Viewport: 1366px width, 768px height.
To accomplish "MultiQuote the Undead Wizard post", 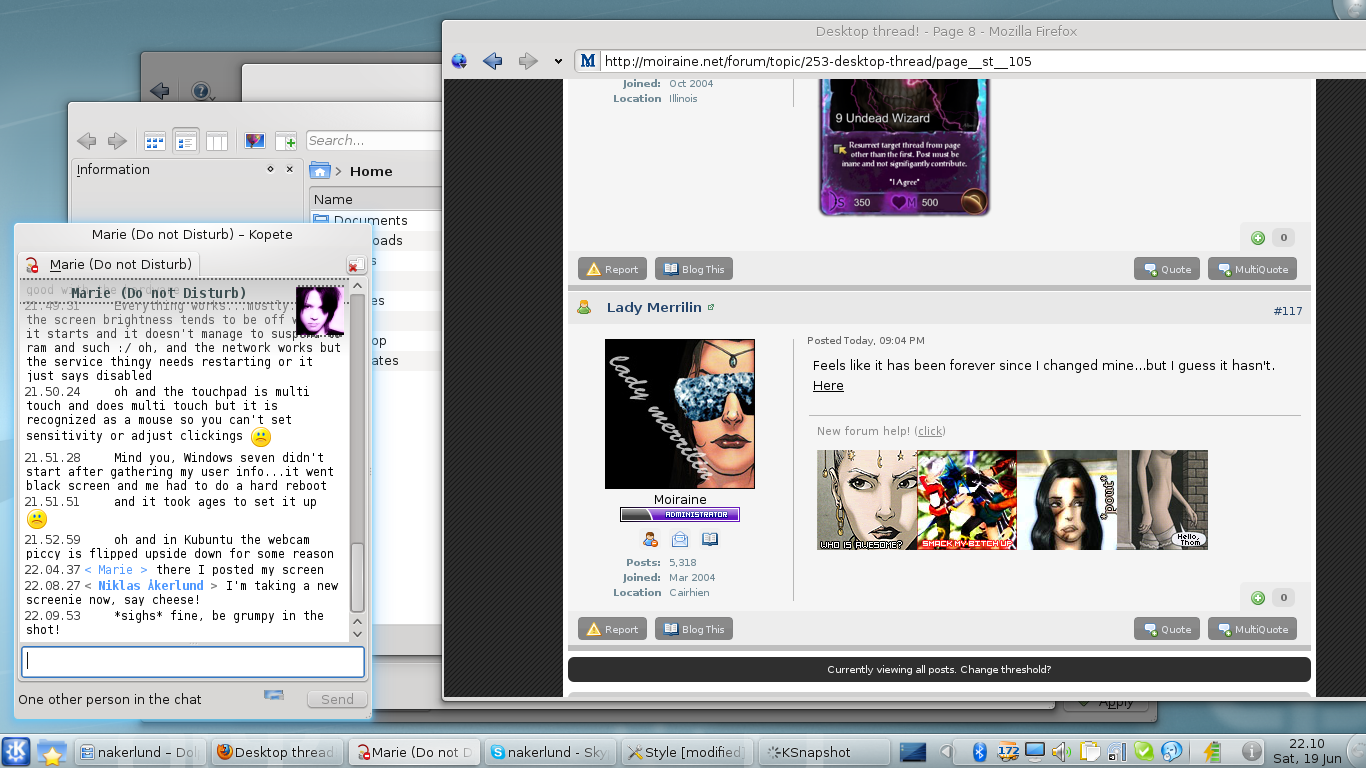I will (1253, 269).
